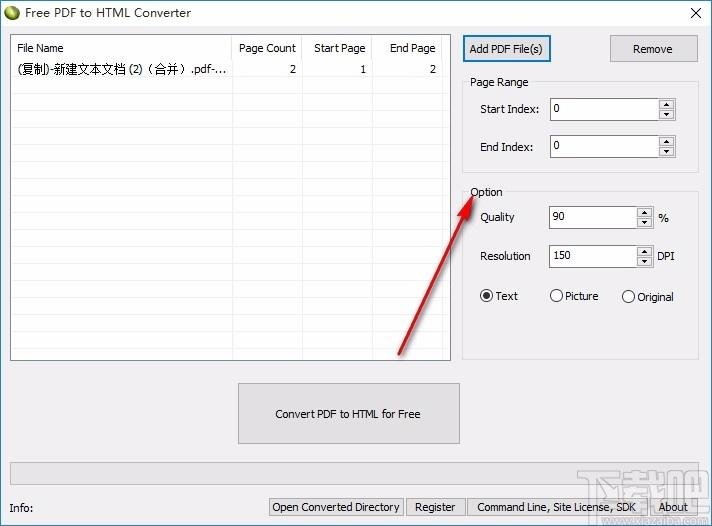Decrease Resolution with down arrow
The image size is (712, 526).
[x=644, y=261]
